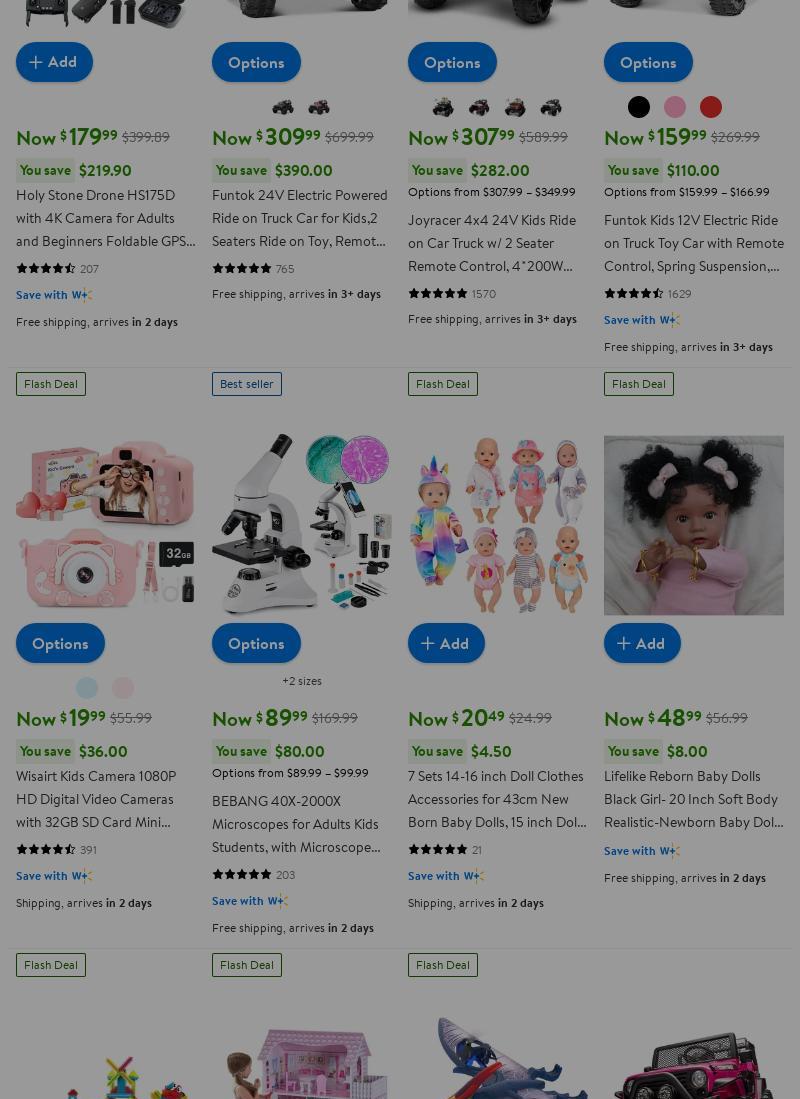Click first truck variant icon under Funtok 24V
Screen dimensions: 800x1099
click(x=283, y=107)
